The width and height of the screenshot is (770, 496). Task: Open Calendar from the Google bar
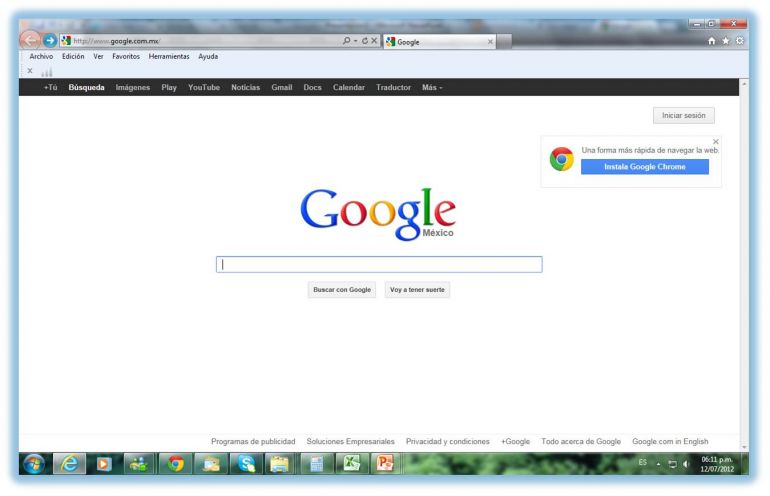[x=349, y=87]
